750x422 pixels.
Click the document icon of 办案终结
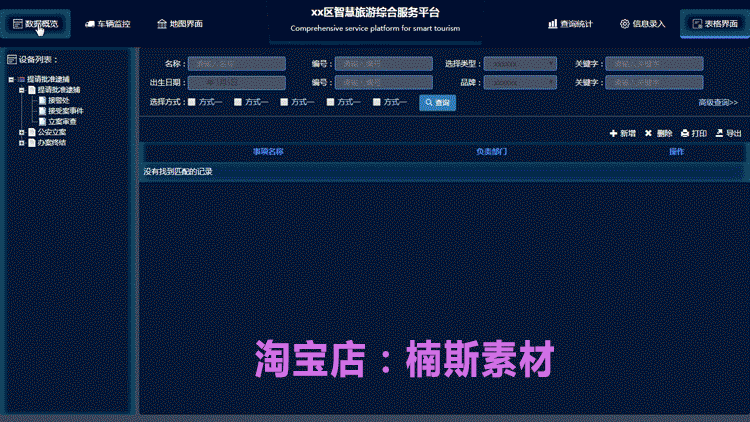coord(32,143)
